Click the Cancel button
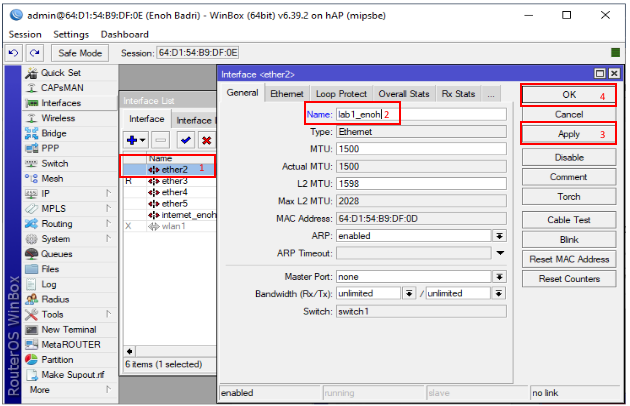Image resolution: width=630 pixels, height=406 pixels. [x=569, y=114]
